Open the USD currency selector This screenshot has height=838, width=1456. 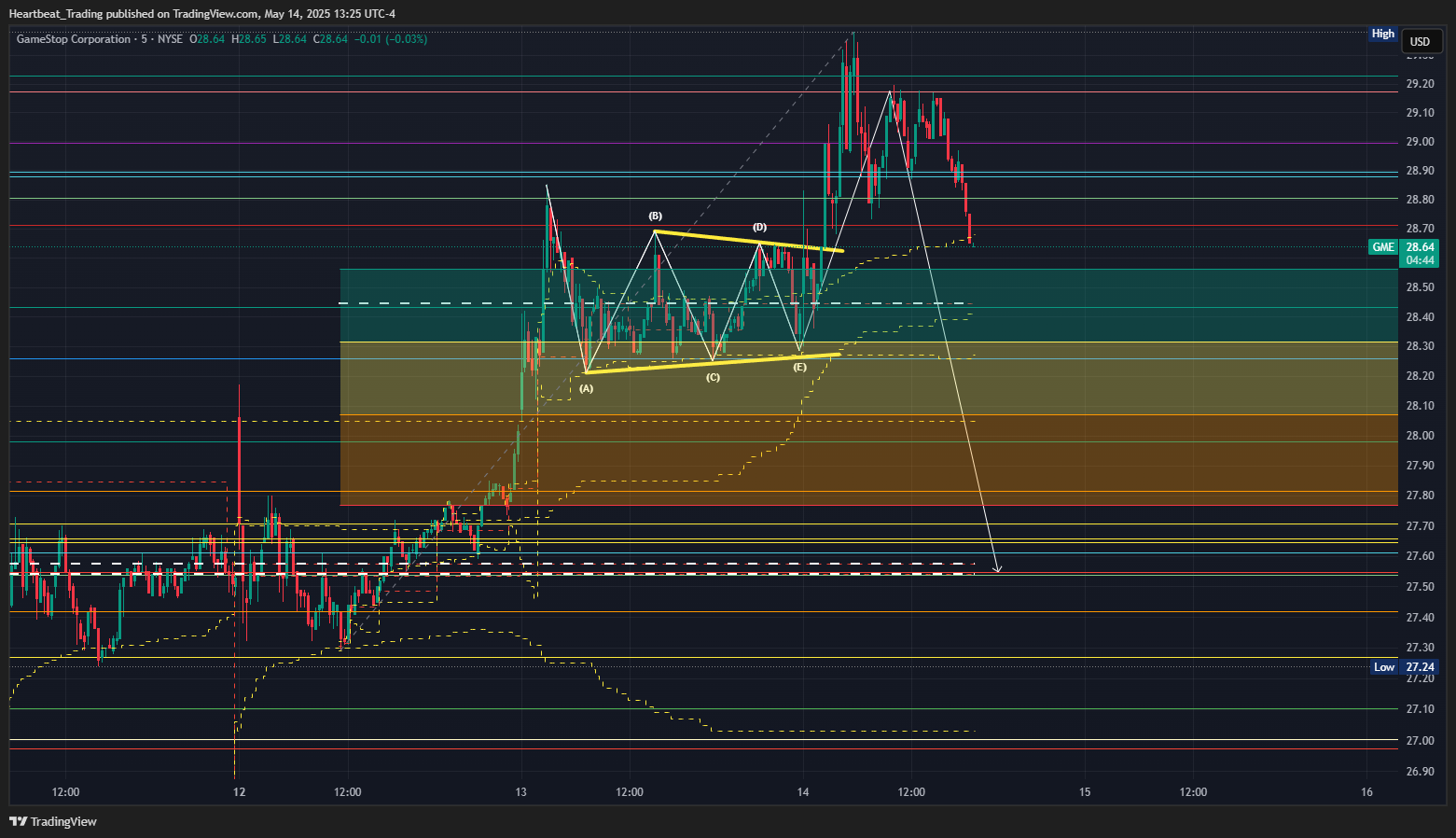tap(1420, 41)
